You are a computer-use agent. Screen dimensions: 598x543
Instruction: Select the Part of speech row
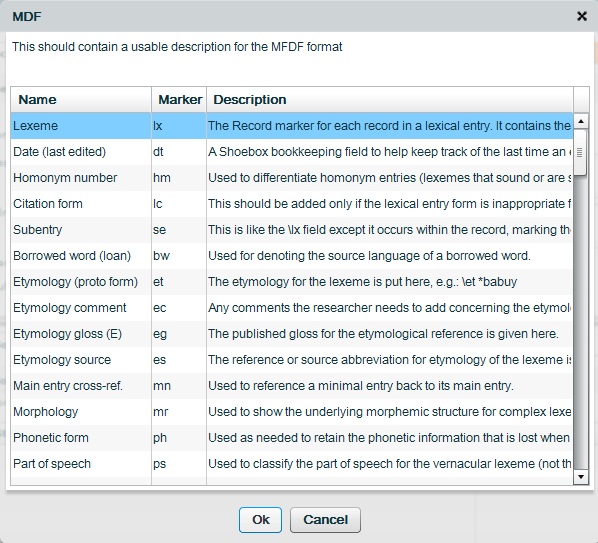pos(292,464)
